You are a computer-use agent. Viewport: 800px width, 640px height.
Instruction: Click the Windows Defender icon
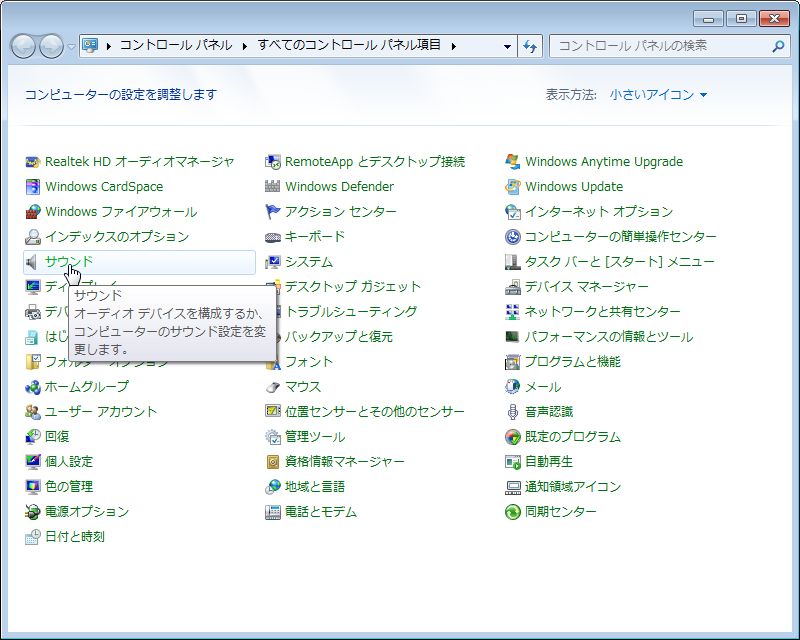[x=273, y=187]
